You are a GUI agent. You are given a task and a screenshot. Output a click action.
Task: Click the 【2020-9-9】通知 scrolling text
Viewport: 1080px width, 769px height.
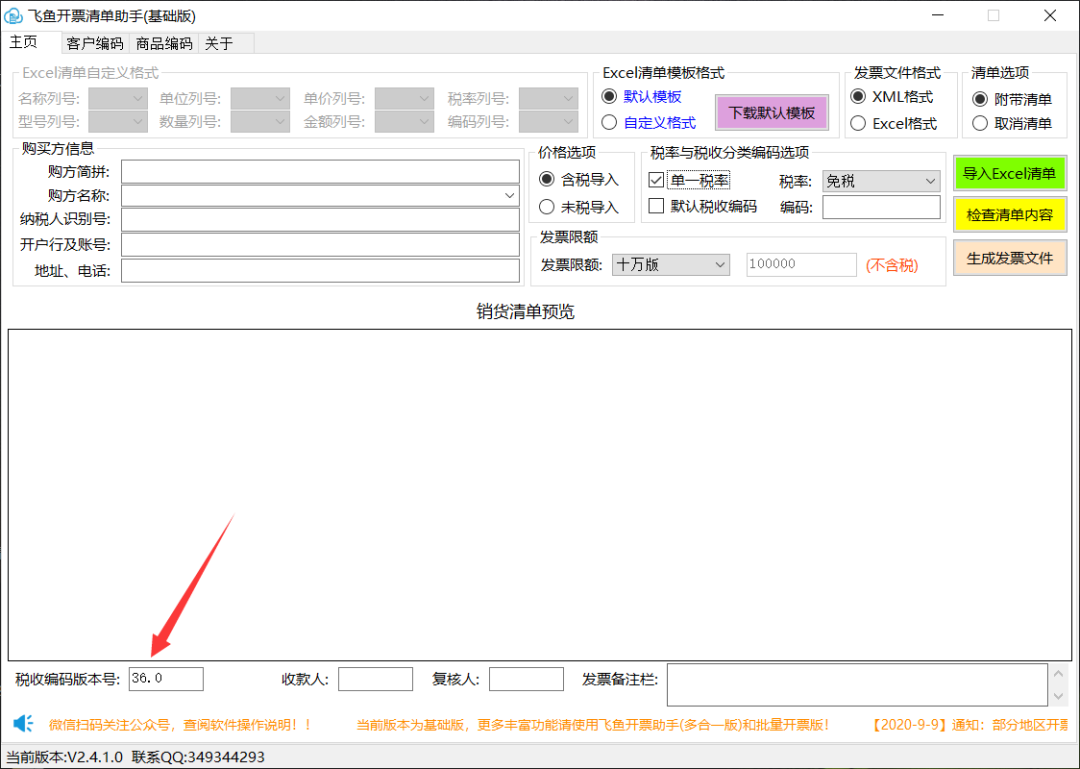[970, 725]
